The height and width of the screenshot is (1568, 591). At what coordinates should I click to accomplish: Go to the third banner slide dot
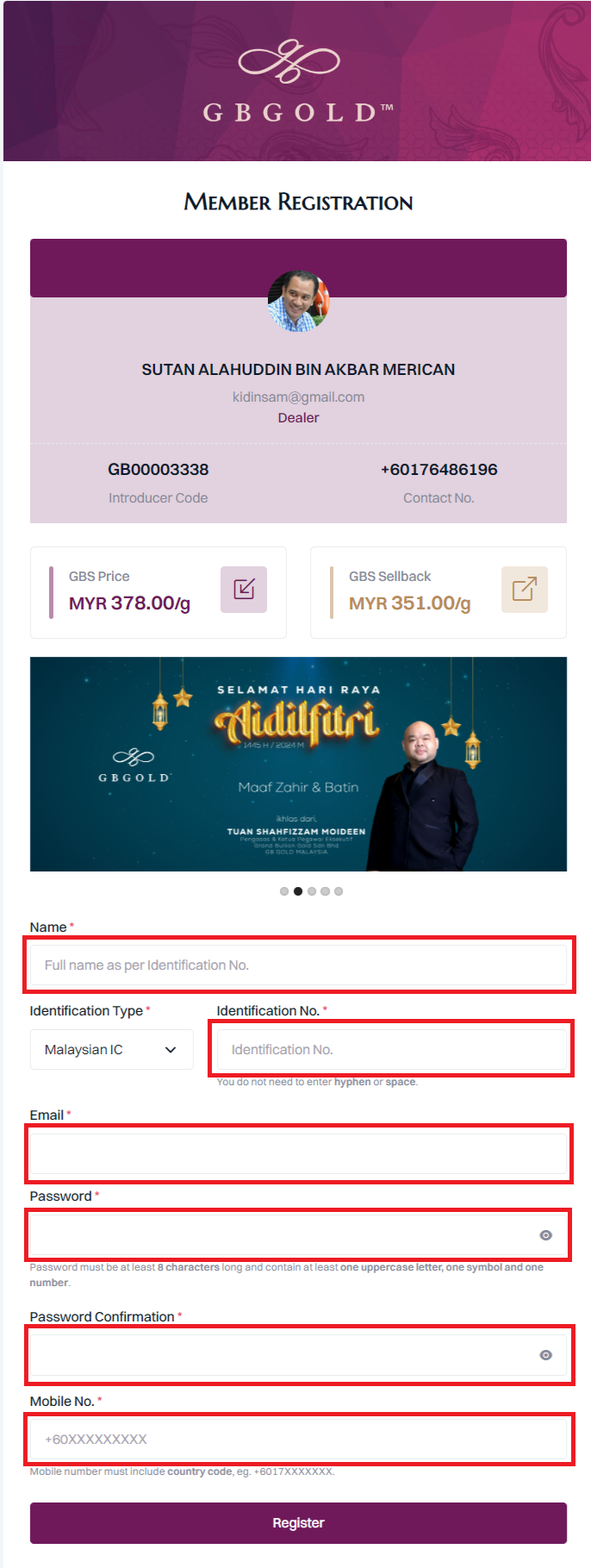coord(312,891)
